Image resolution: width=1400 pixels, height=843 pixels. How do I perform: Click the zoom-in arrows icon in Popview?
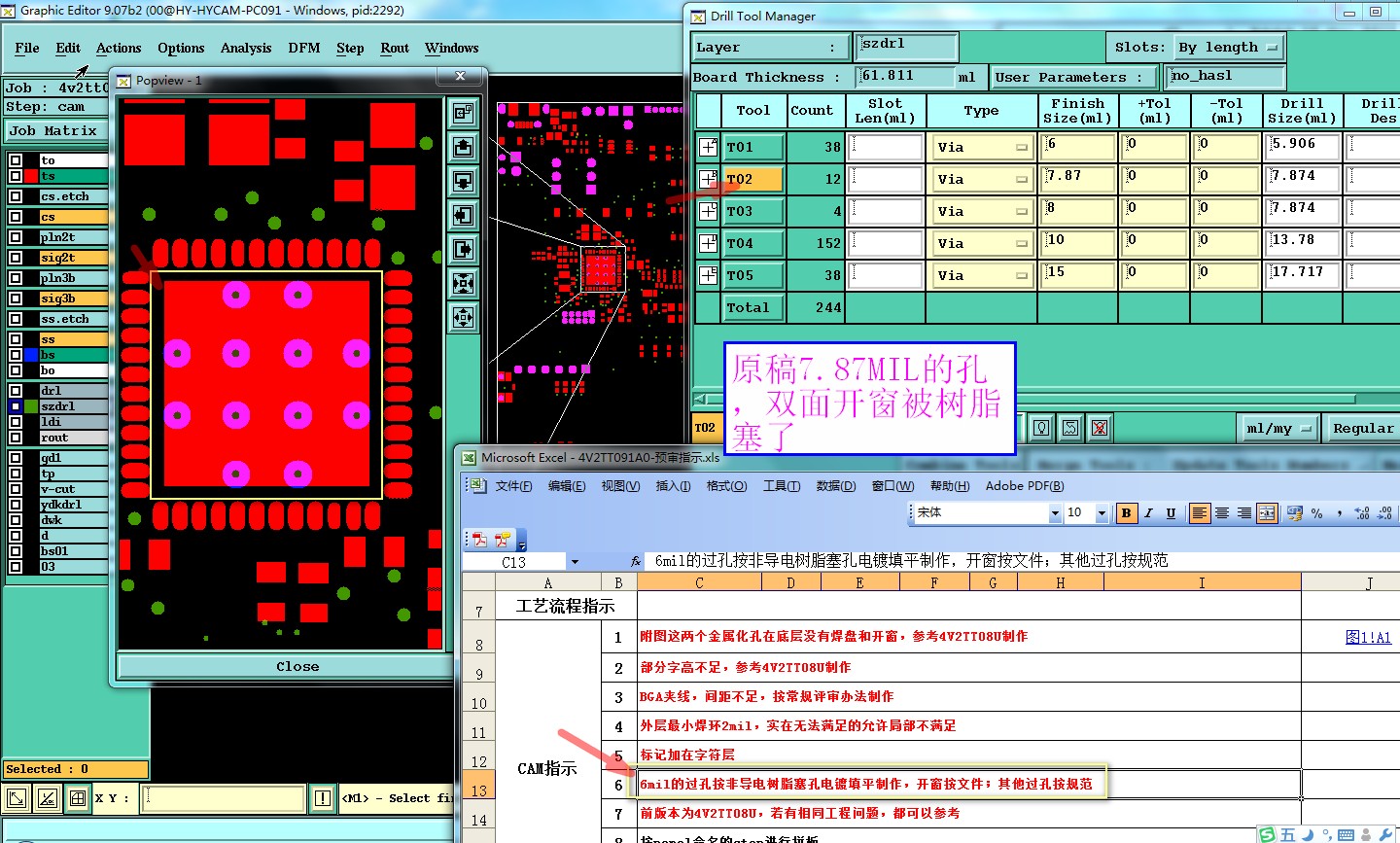point(464,283)
